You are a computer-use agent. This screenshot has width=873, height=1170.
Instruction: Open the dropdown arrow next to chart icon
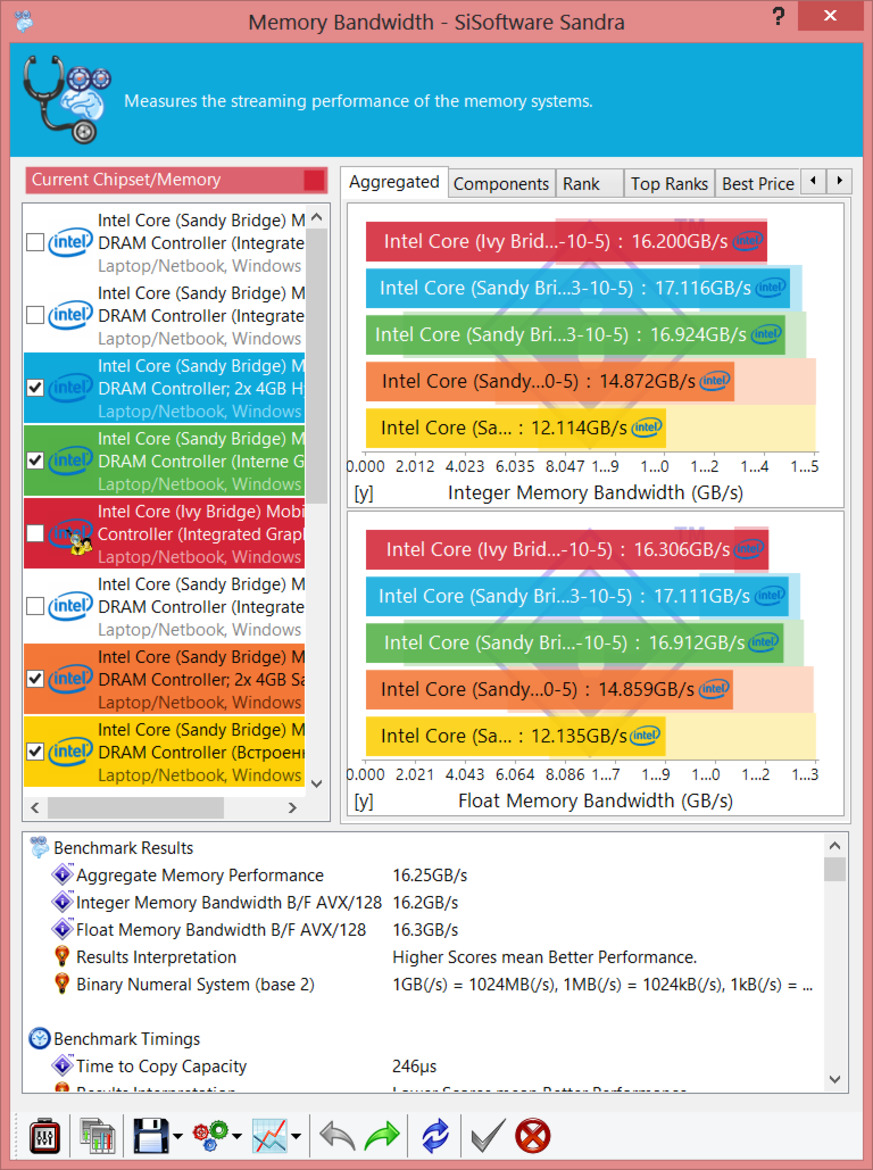(296, 1137)
